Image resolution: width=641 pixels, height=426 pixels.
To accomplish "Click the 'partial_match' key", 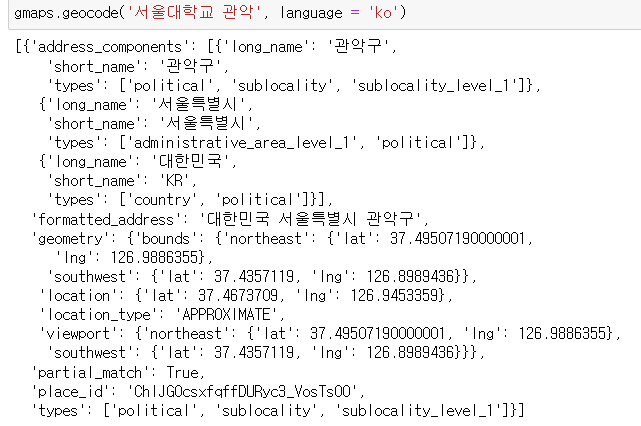I will point(90,372).
